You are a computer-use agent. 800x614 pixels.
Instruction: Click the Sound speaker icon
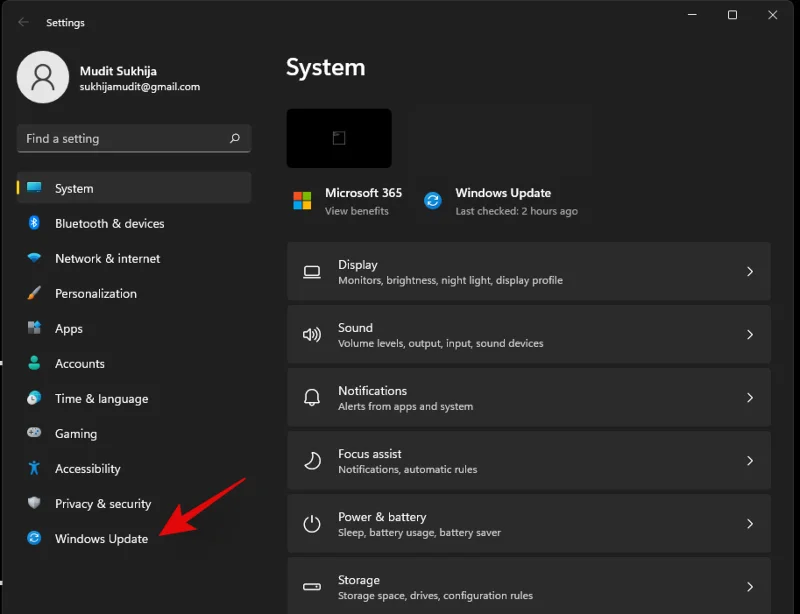click(x=312, y=334)
